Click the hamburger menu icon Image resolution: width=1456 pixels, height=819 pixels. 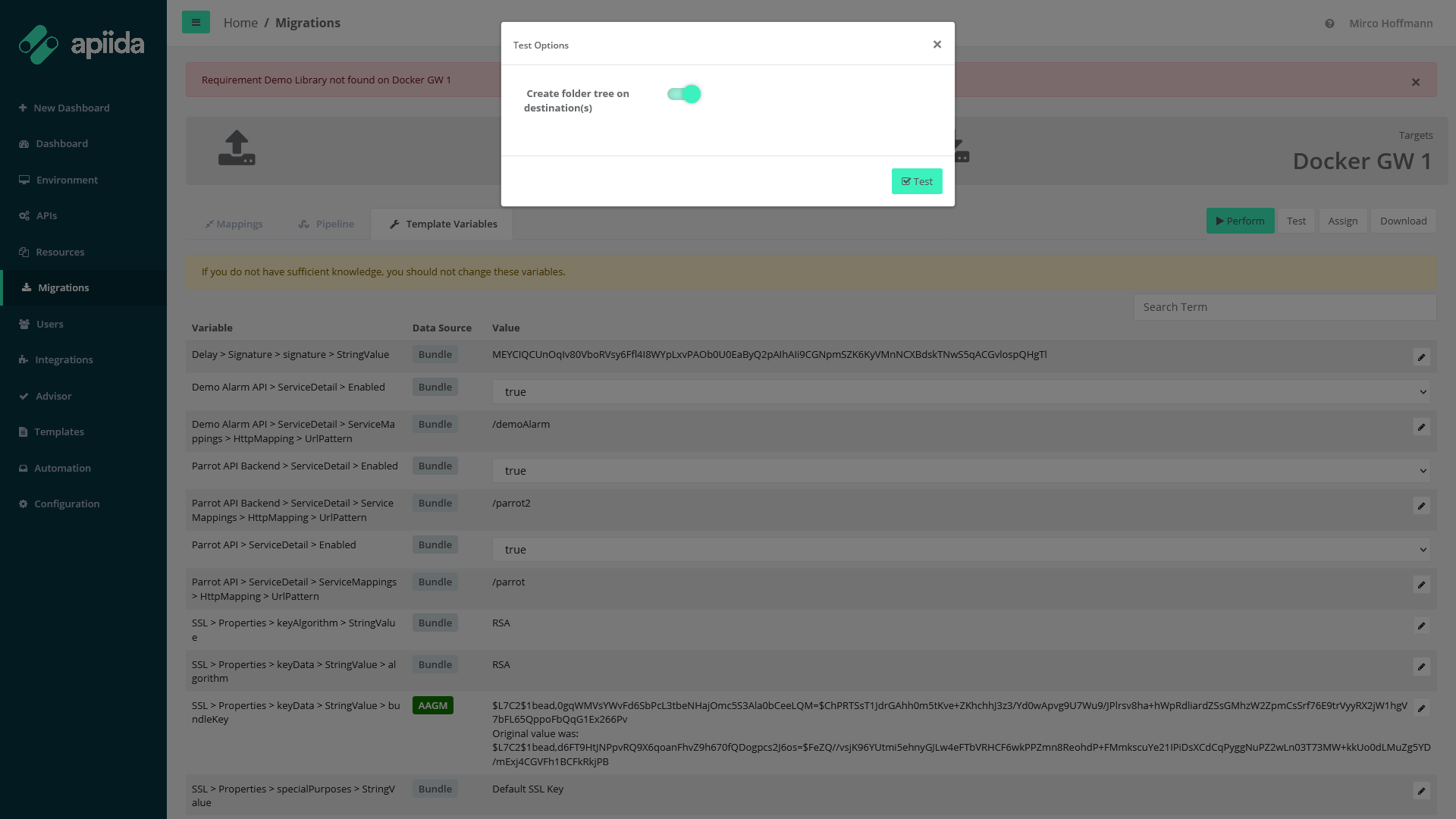196,23
